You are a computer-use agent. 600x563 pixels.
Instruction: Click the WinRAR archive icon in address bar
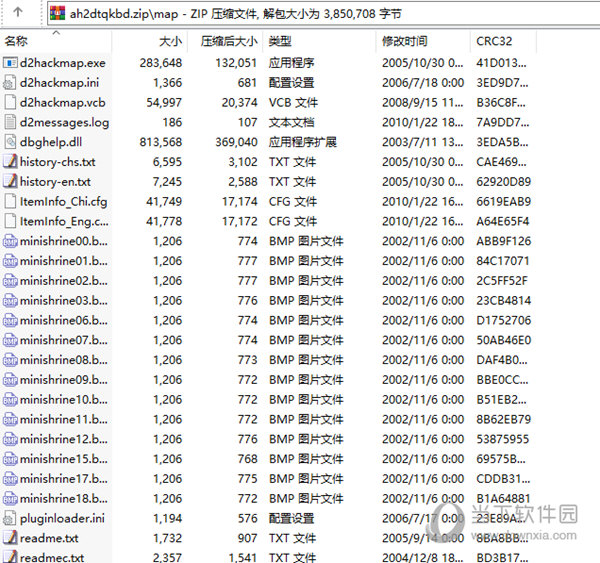(57, 13)
